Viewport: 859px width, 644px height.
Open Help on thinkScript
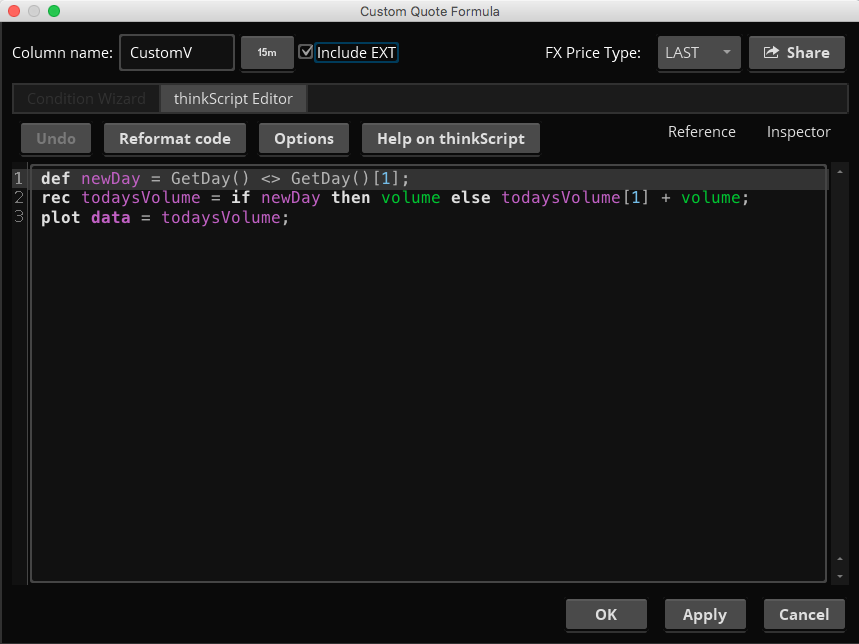tap(451, 139)
